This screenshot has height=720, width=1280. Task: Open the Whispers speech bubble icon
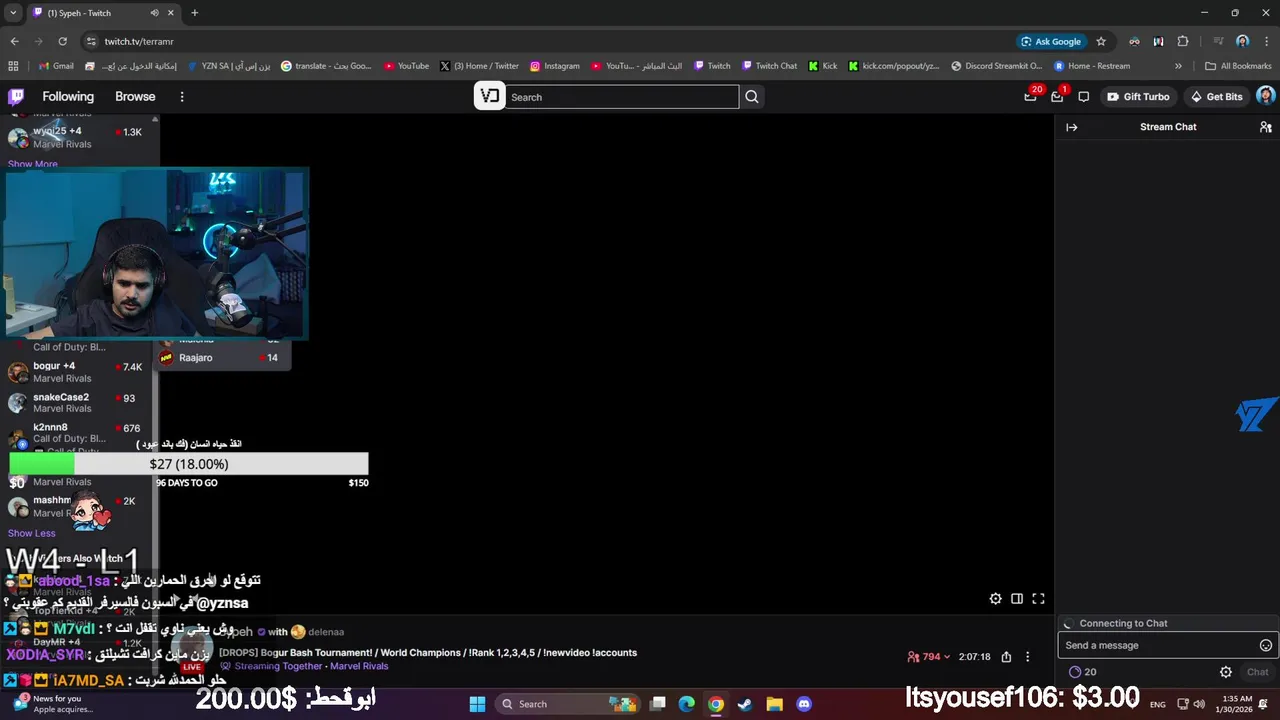pos(1084,97)
